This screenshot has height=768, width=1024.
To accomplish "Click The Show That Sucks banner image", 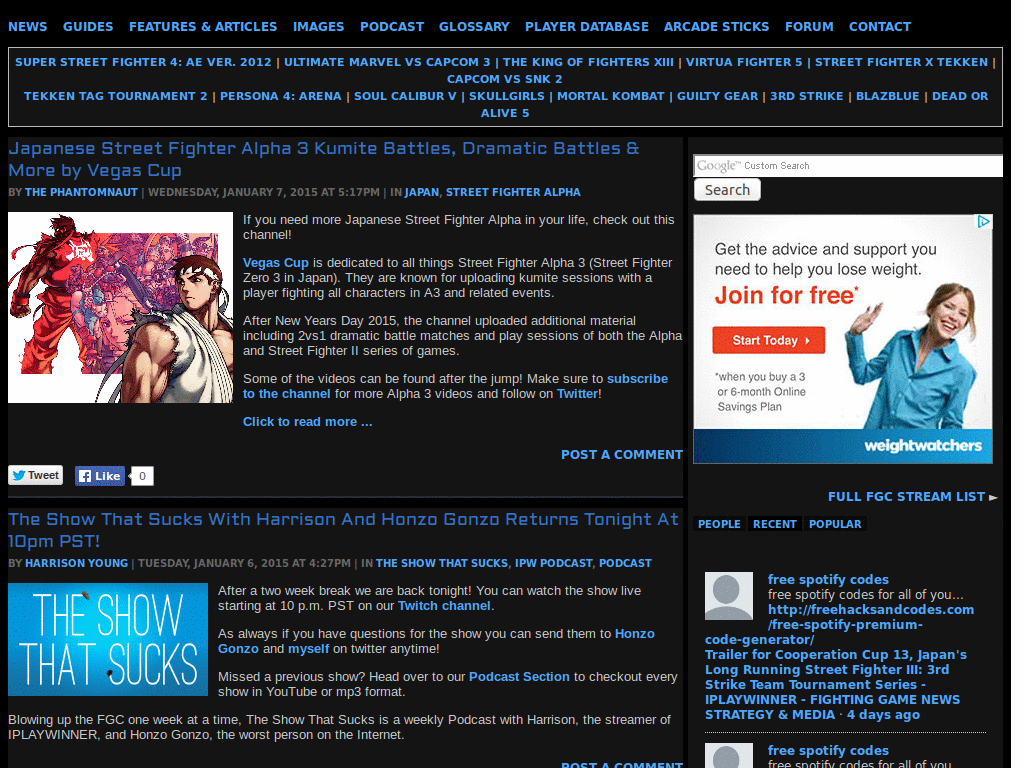I will (108, 639).
